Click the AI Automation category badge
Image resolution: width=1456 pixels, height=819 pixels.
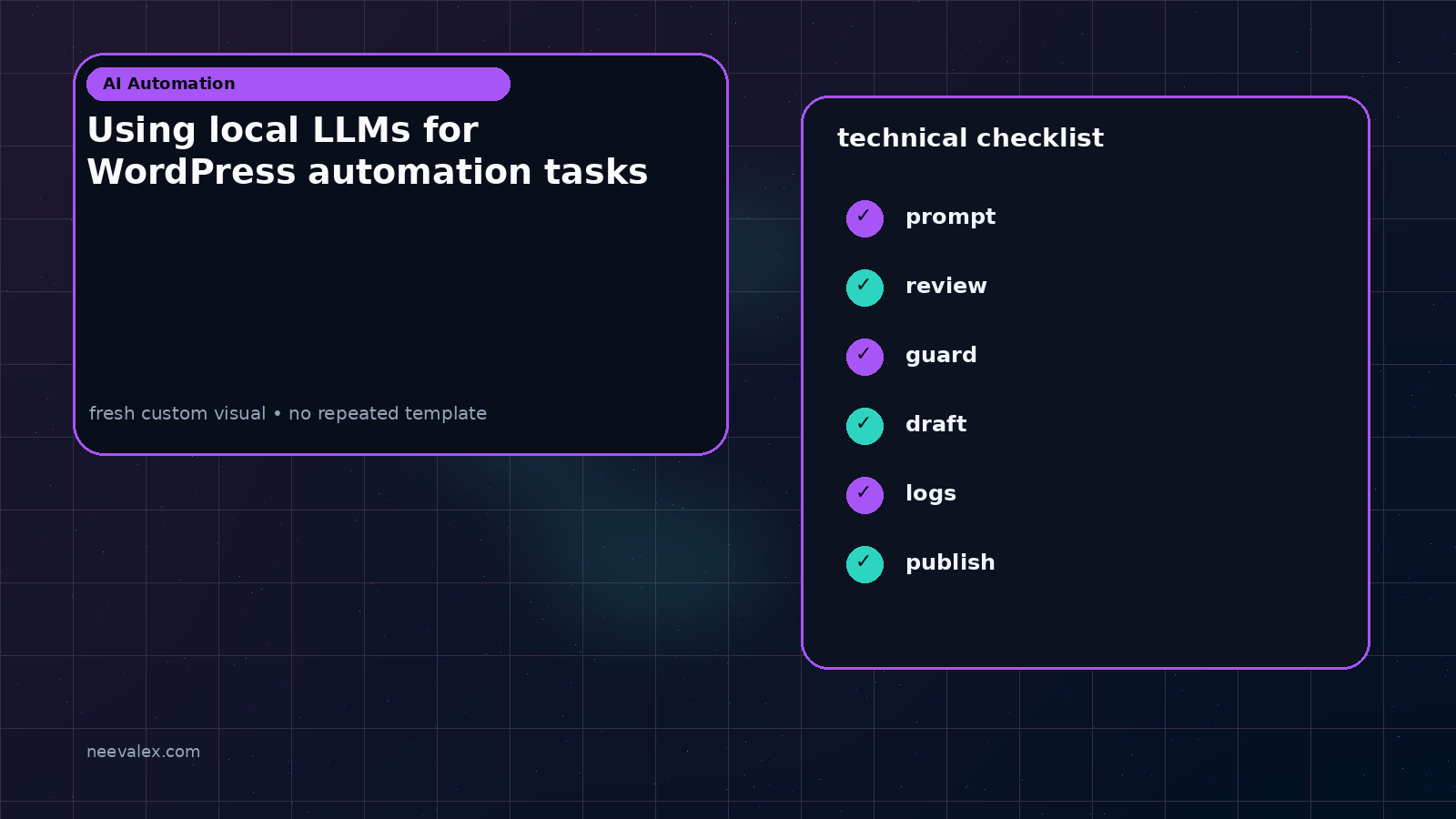[298, 84]
